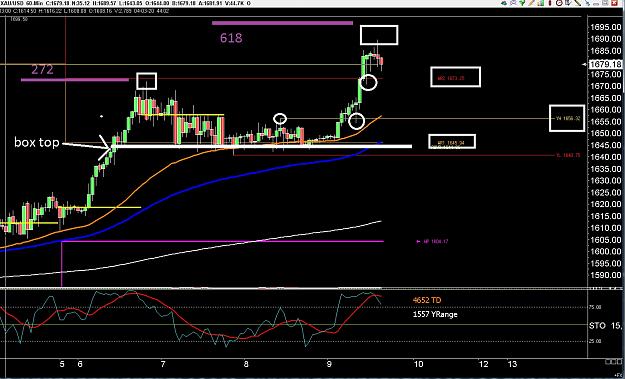This screenshot has height=379, width=625.
Task: Select the diagonal line drawing tool
Action: click(578, 3)
